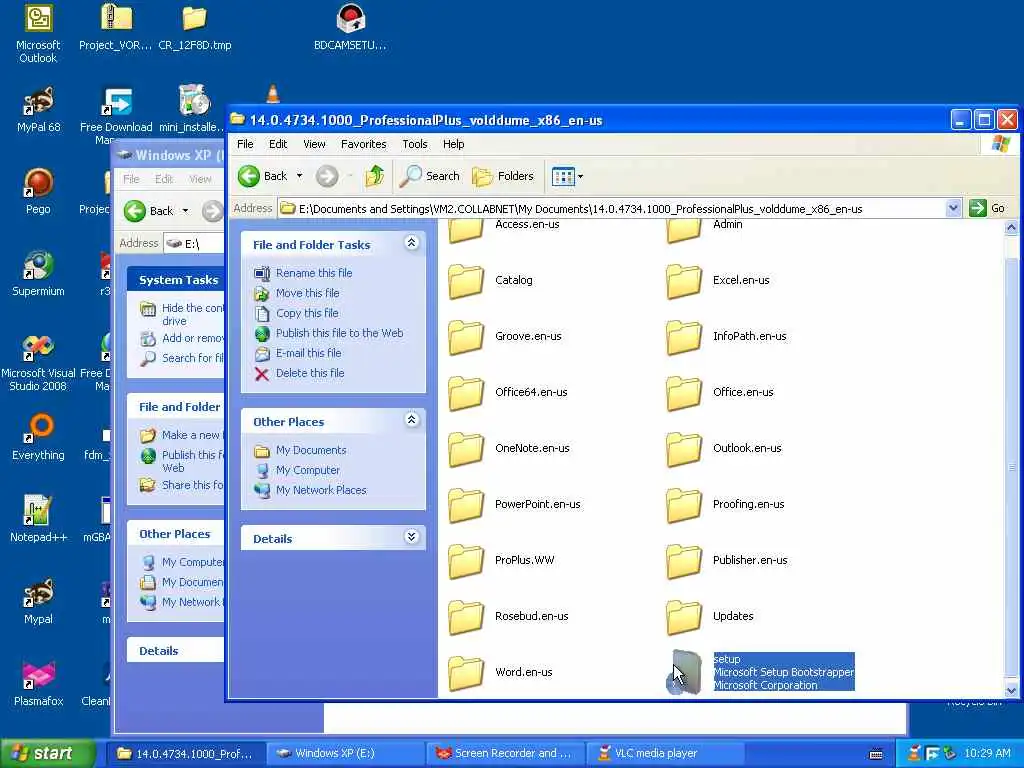
Task: Click the Go button
Action: pyautogui.click(x=987, y=208)
